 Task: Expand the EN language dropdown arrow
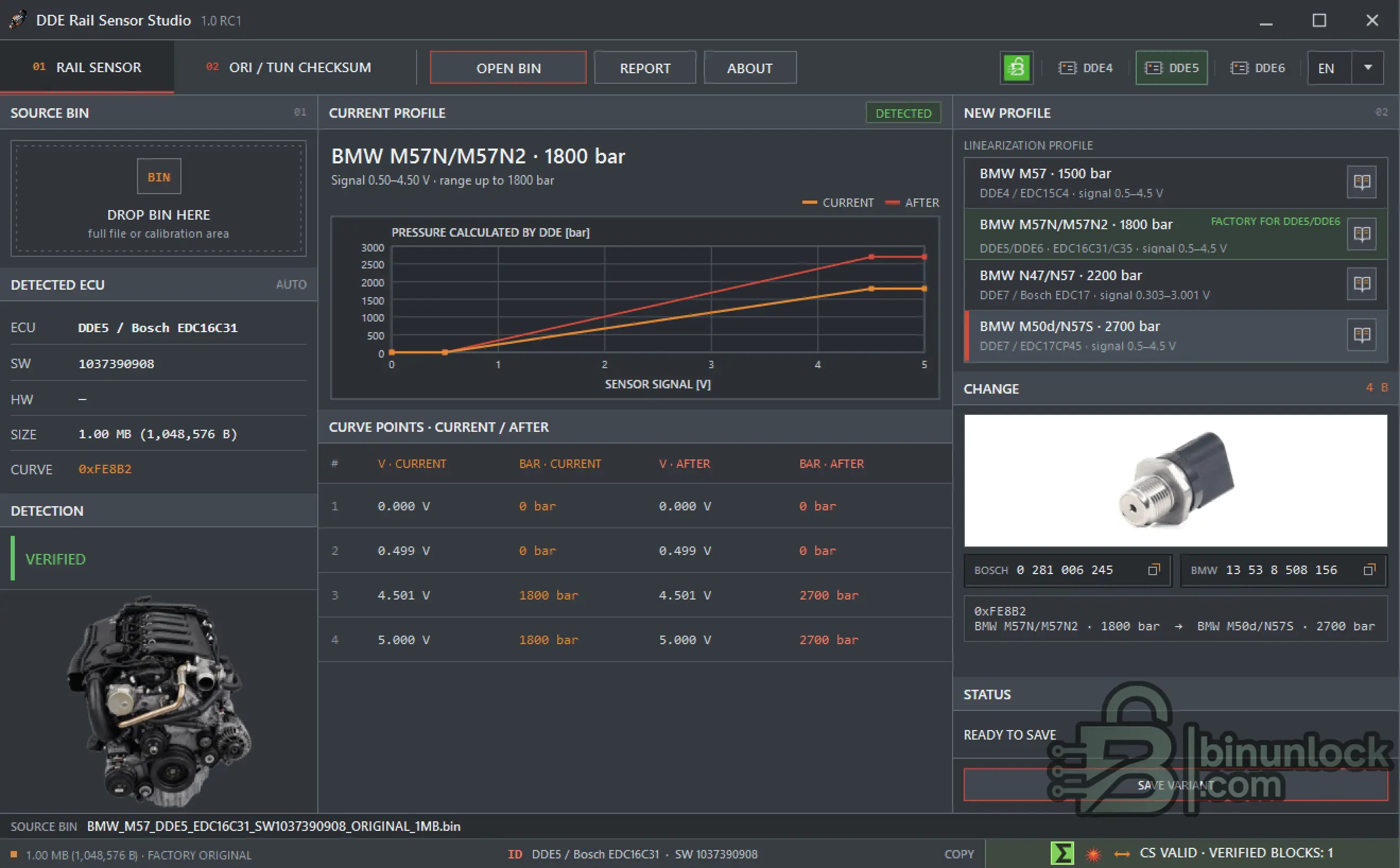tap(1368, 68)
